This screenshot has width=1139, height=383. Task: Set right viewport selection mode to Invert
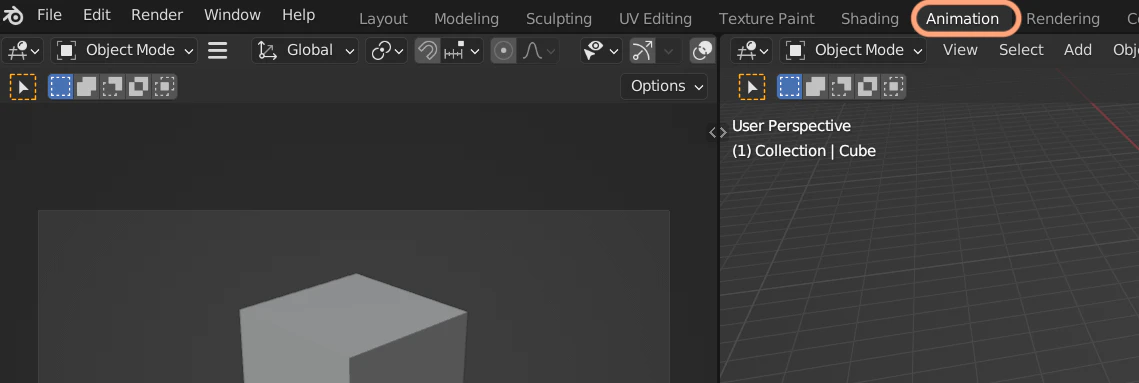click(867, 87)
